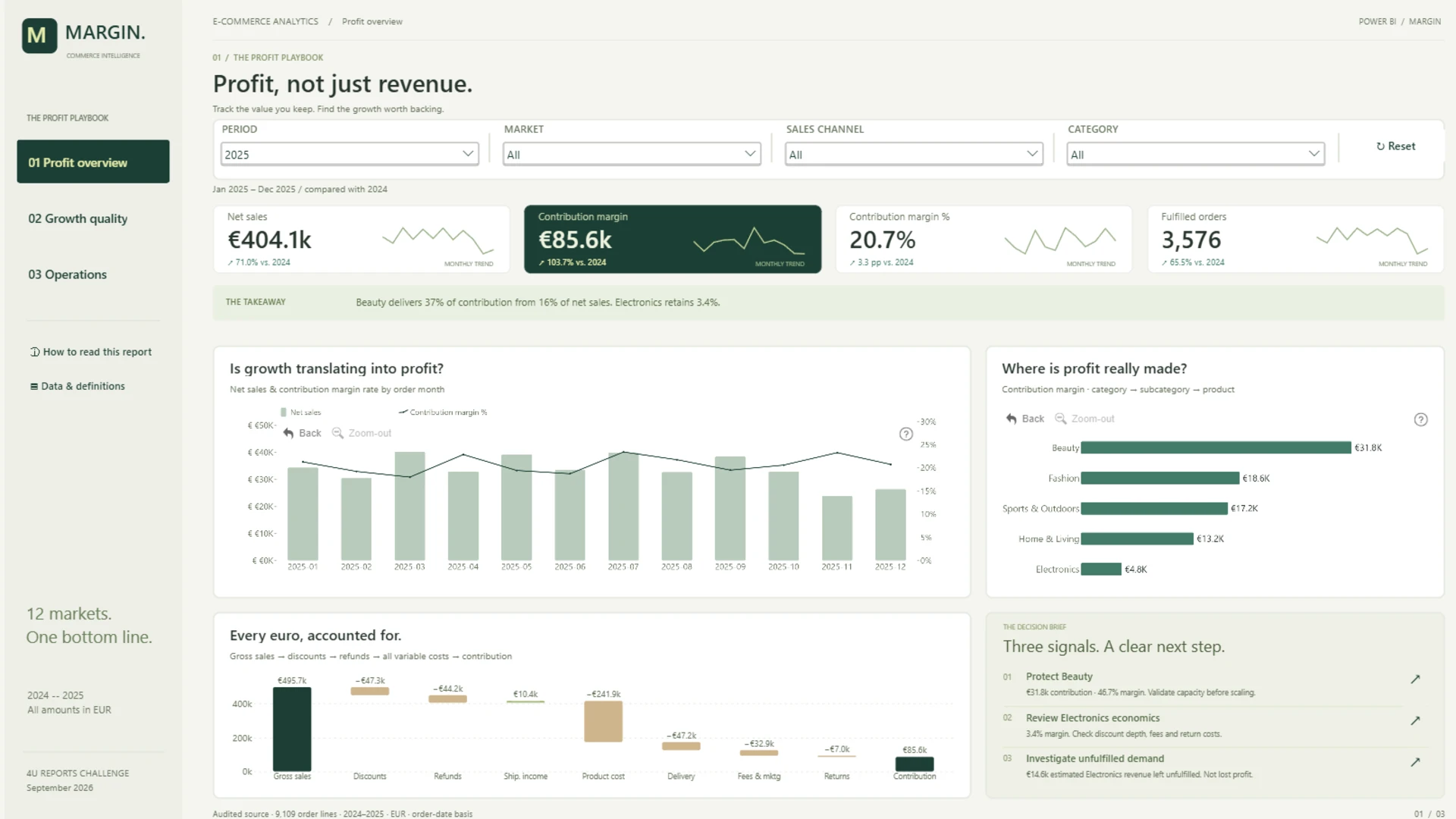Go to 02 Growth quality page
1456x819 pixels.
pyautogui.click(x=78, y=218)
